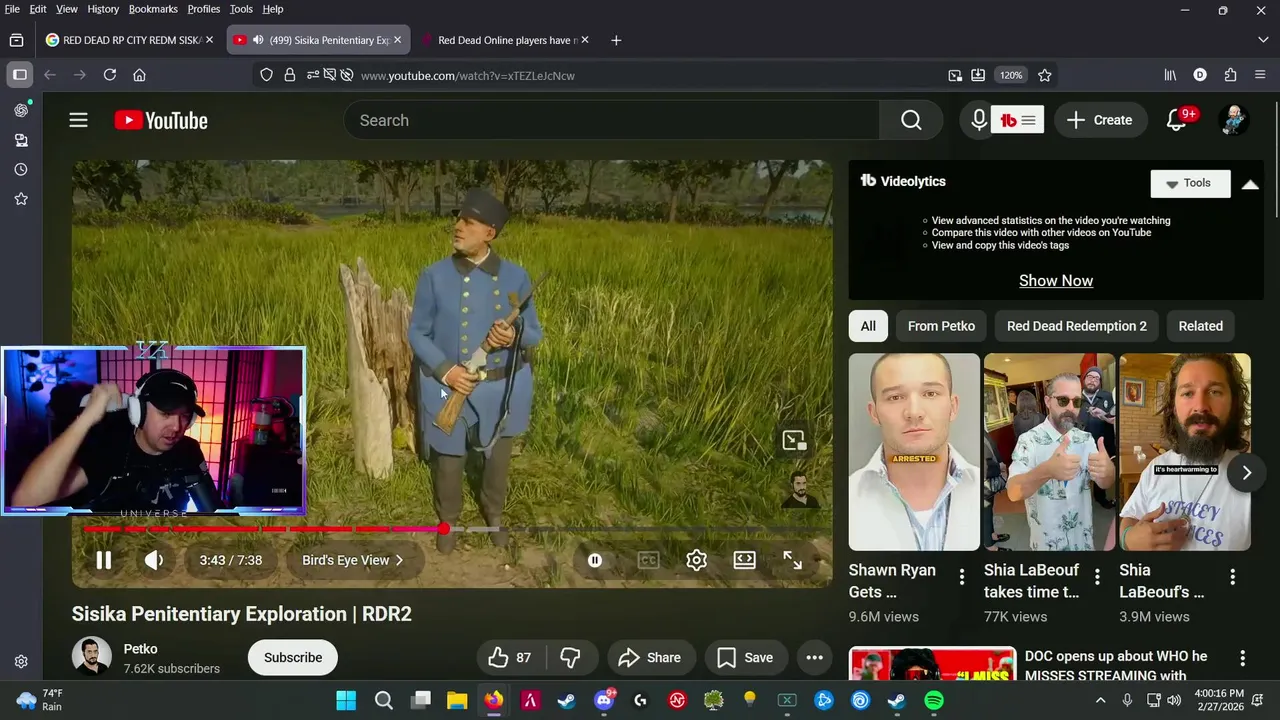Screen dimensions: 1280x720
Task: Open the picture-in-picture address bar icon
Action: click(x=955, y=75)
